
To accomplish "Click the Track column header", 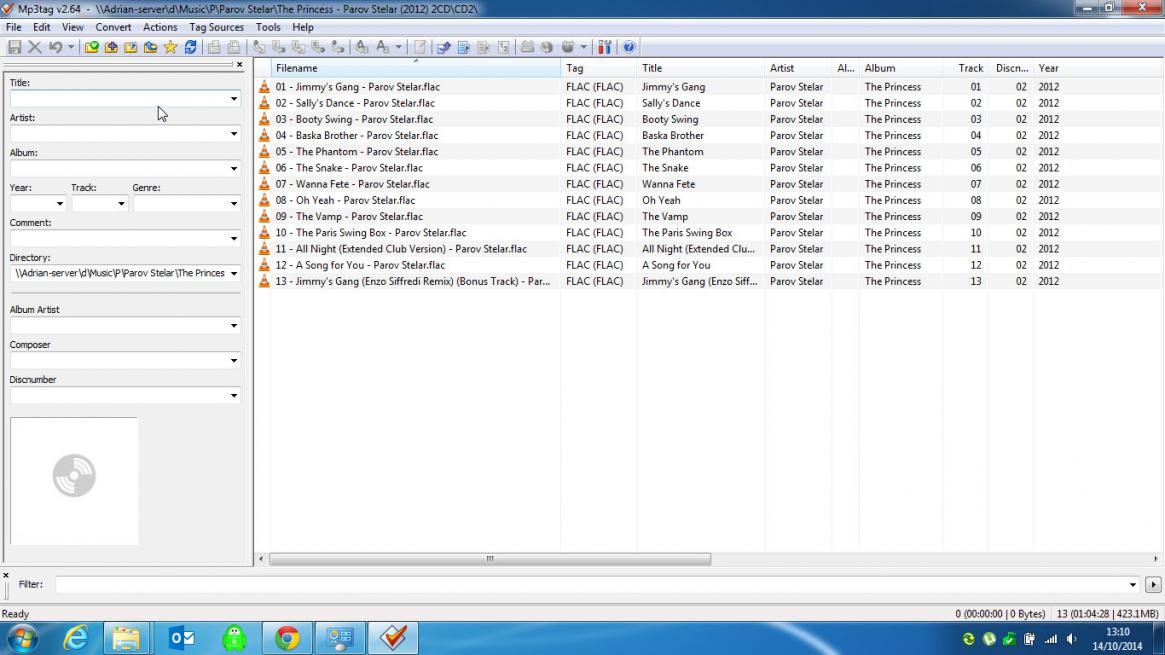I will 970,68.
